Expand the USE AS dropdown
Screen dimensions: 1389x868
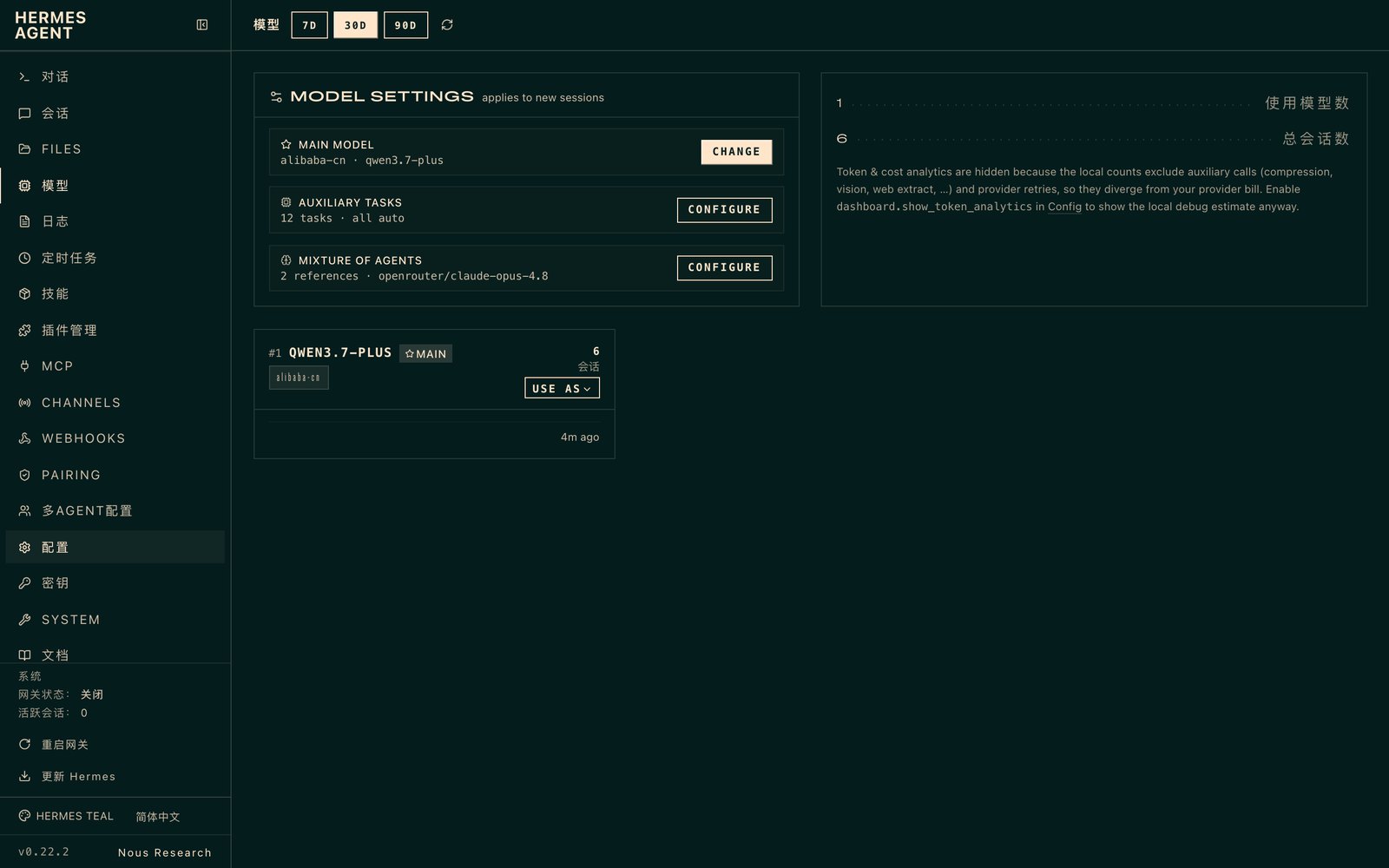click(562, 388)
